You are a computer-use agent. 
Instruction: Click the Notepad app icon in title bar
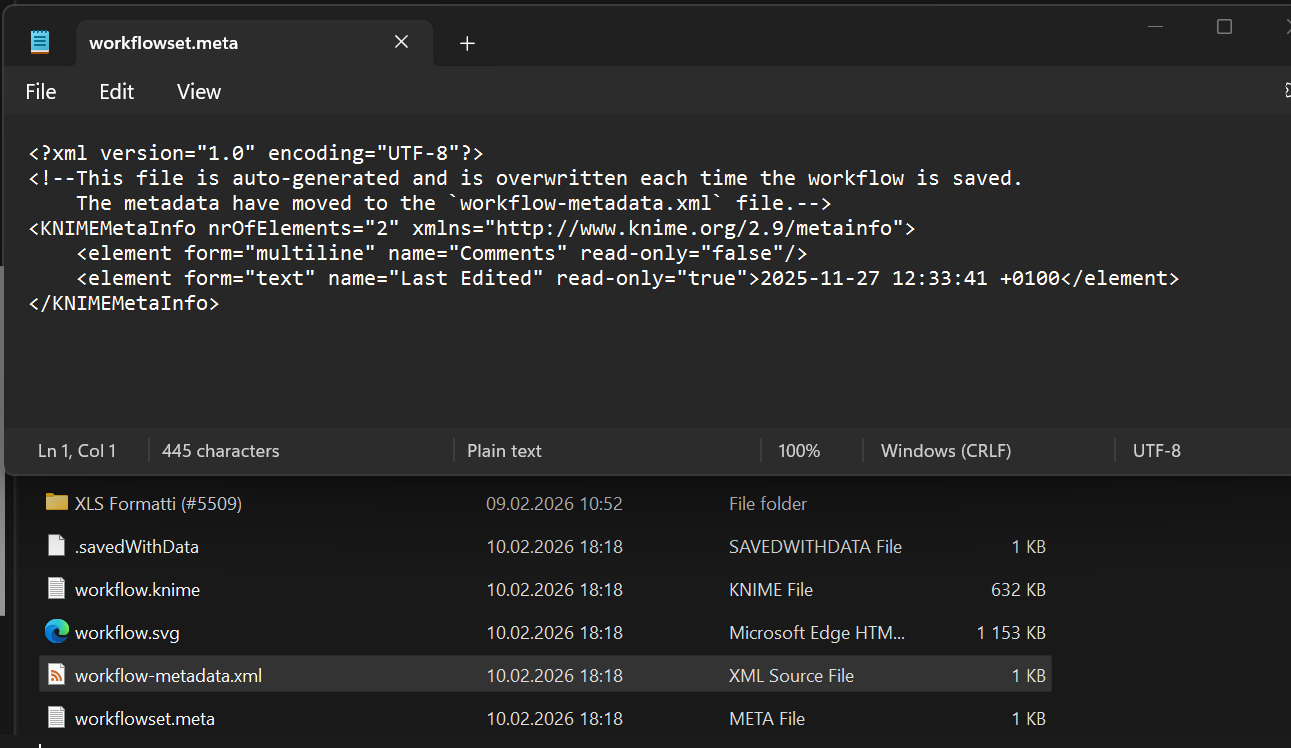[40, 42]
